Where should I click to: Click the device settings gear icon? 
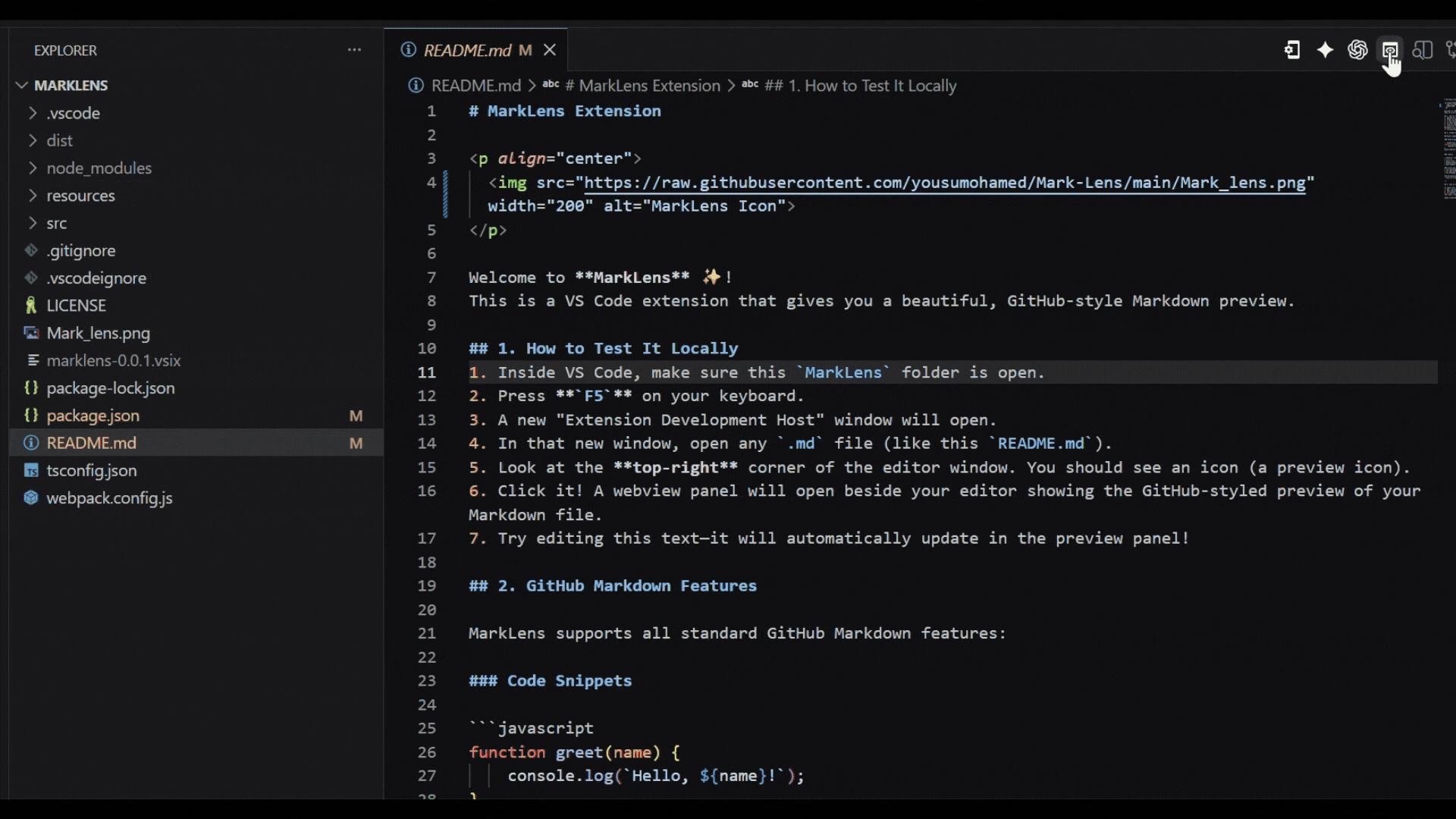tap(1291, 50)
